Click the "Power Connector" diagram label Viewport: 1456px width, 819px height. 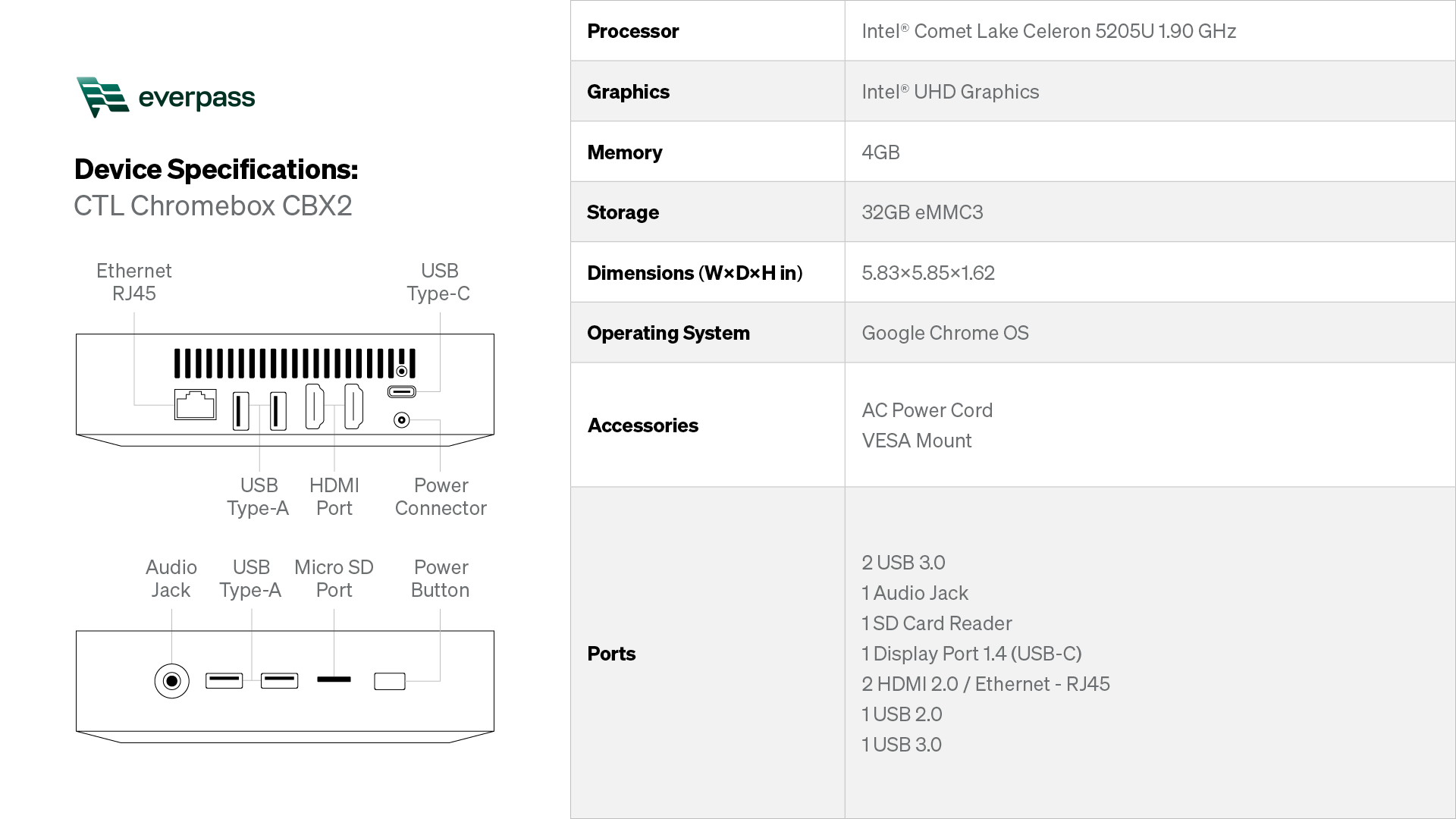click(x=441, y=497)
